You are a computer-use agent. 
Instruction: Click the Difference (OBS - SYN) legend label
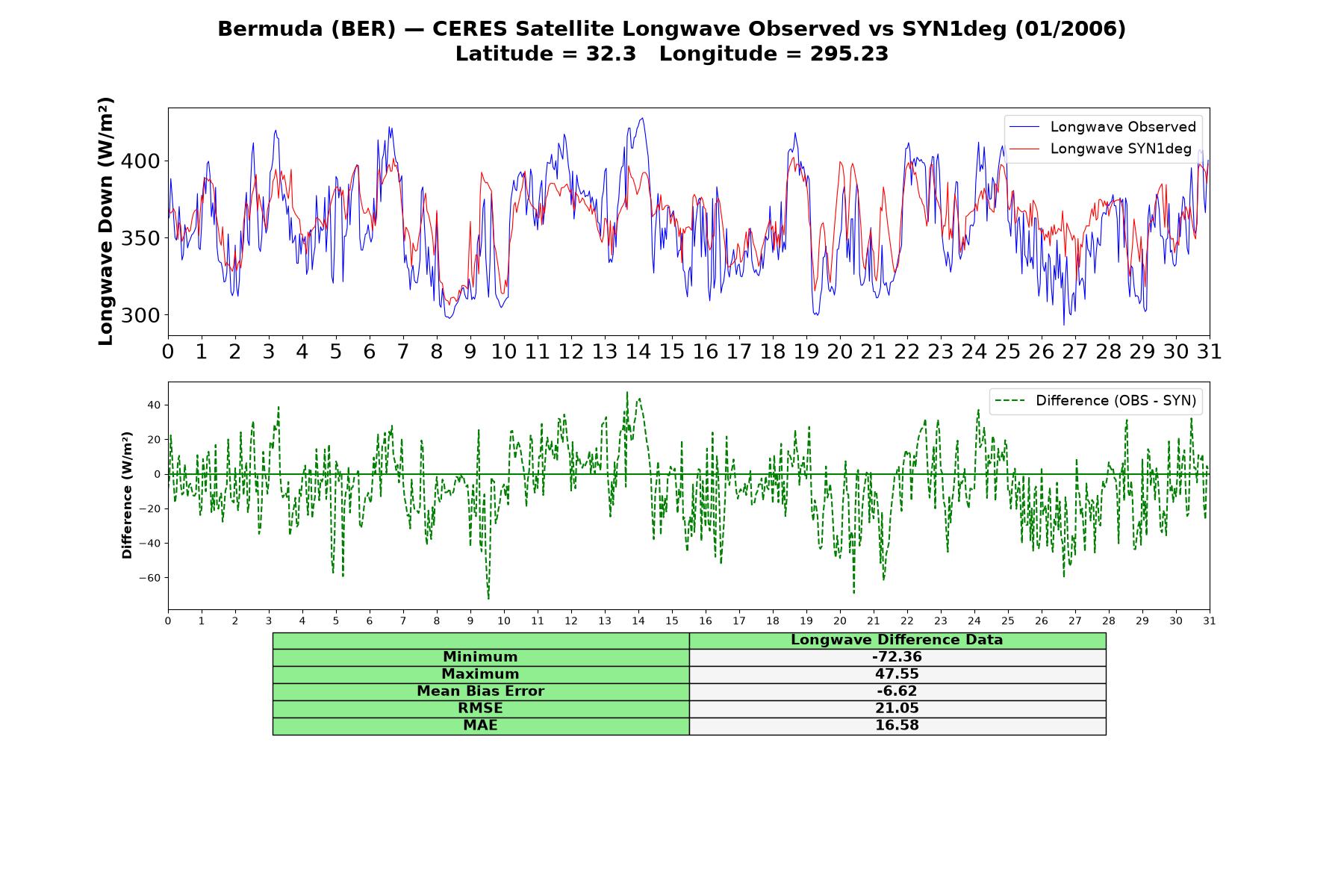point(1116,401)
